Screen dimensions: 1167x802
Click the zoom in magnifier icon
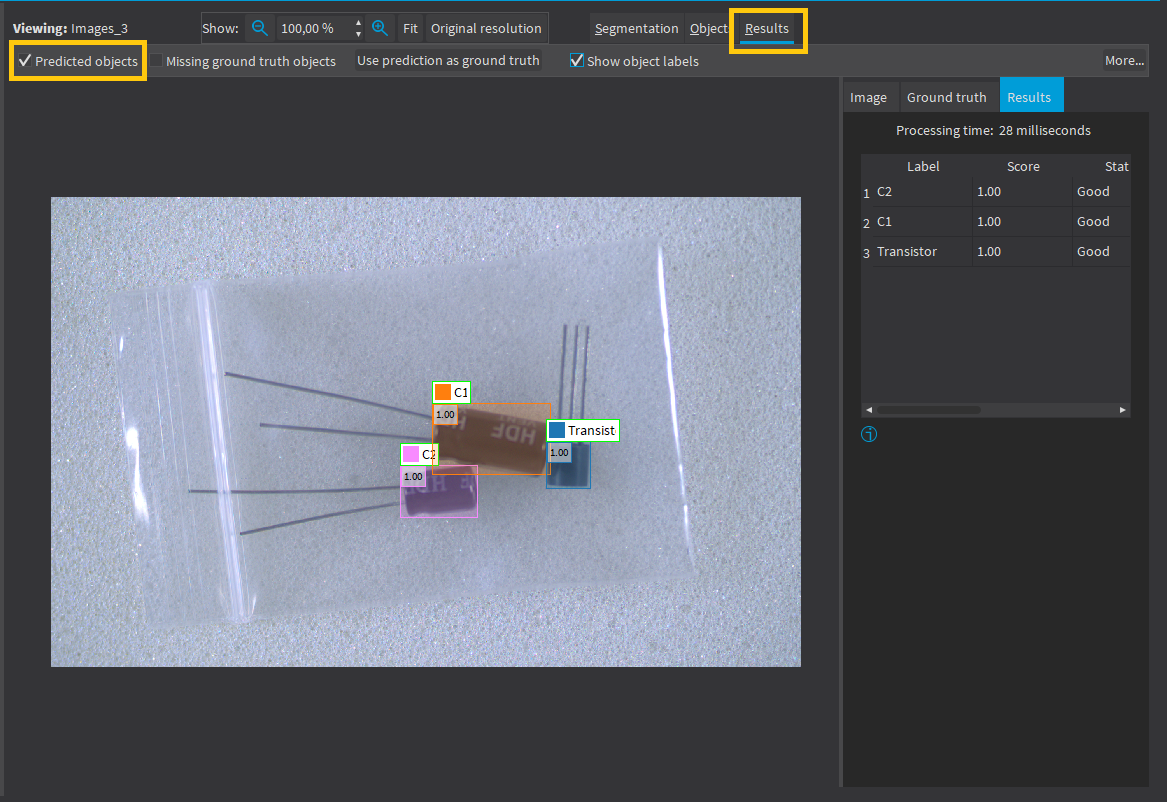pyautogui.click(x=379, y=28)
